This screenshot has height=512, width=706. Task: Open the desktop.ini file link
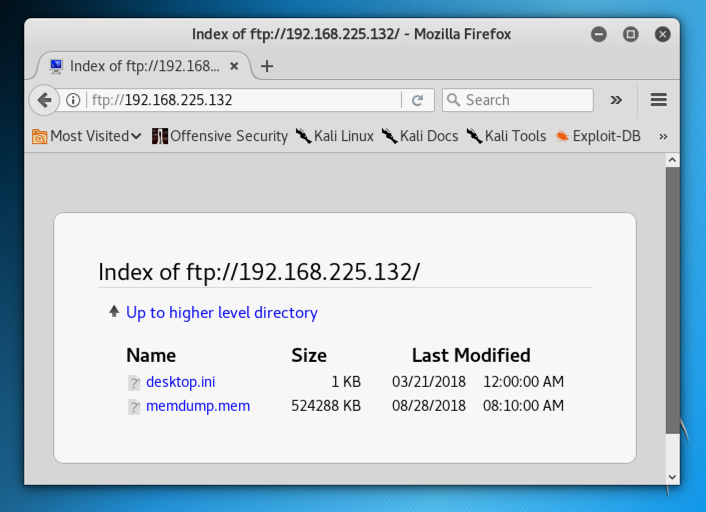pos(180,381)
